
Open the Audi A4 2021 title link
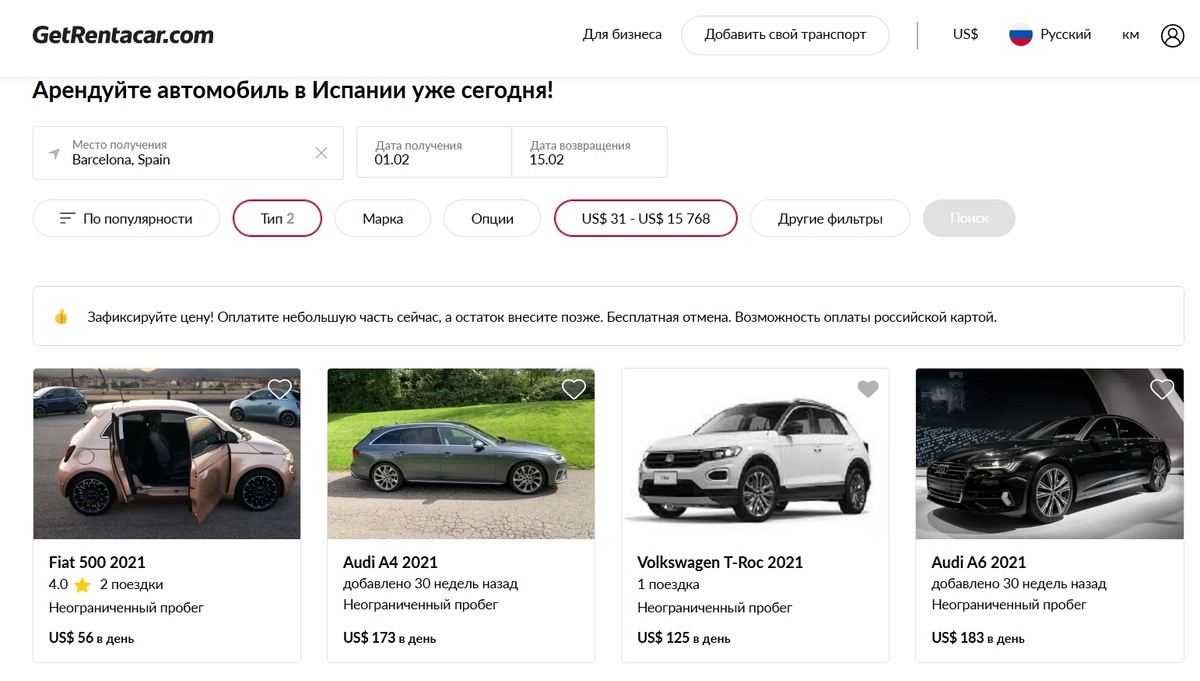click(390, 562)
